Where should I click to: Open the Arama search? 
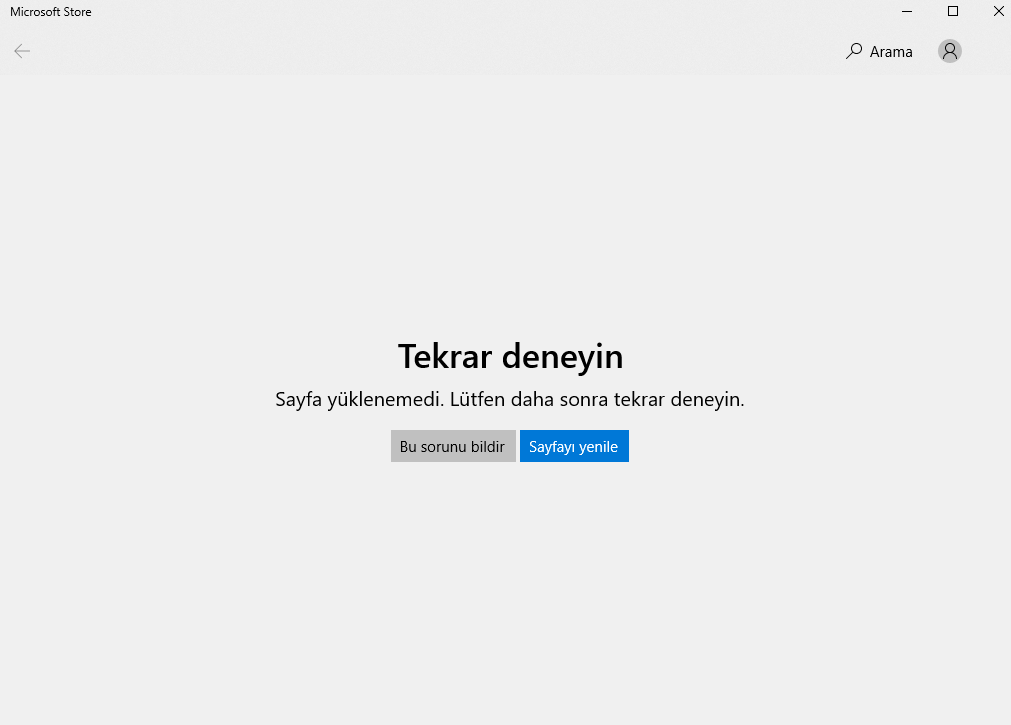pos(879,52)
